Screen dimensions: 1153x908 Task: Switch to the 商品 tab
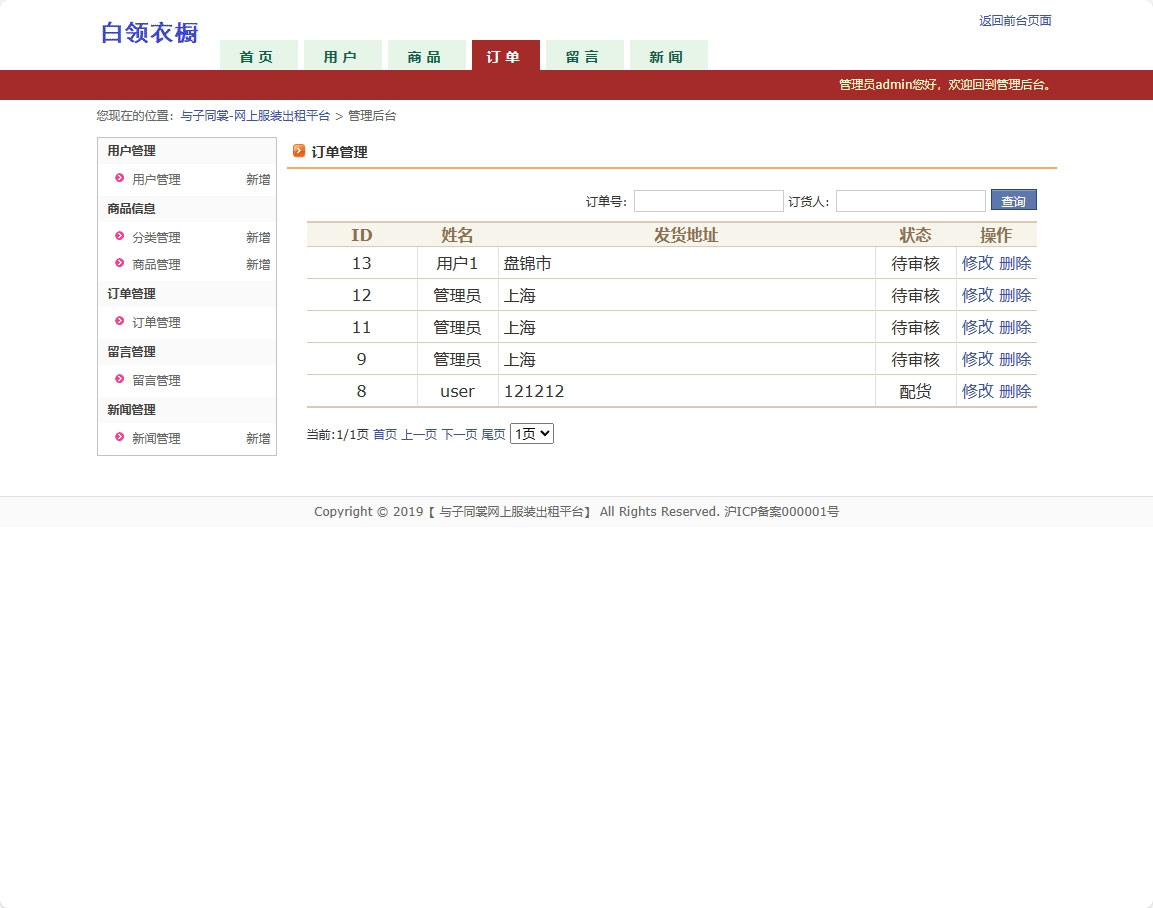tap(427, 56)
